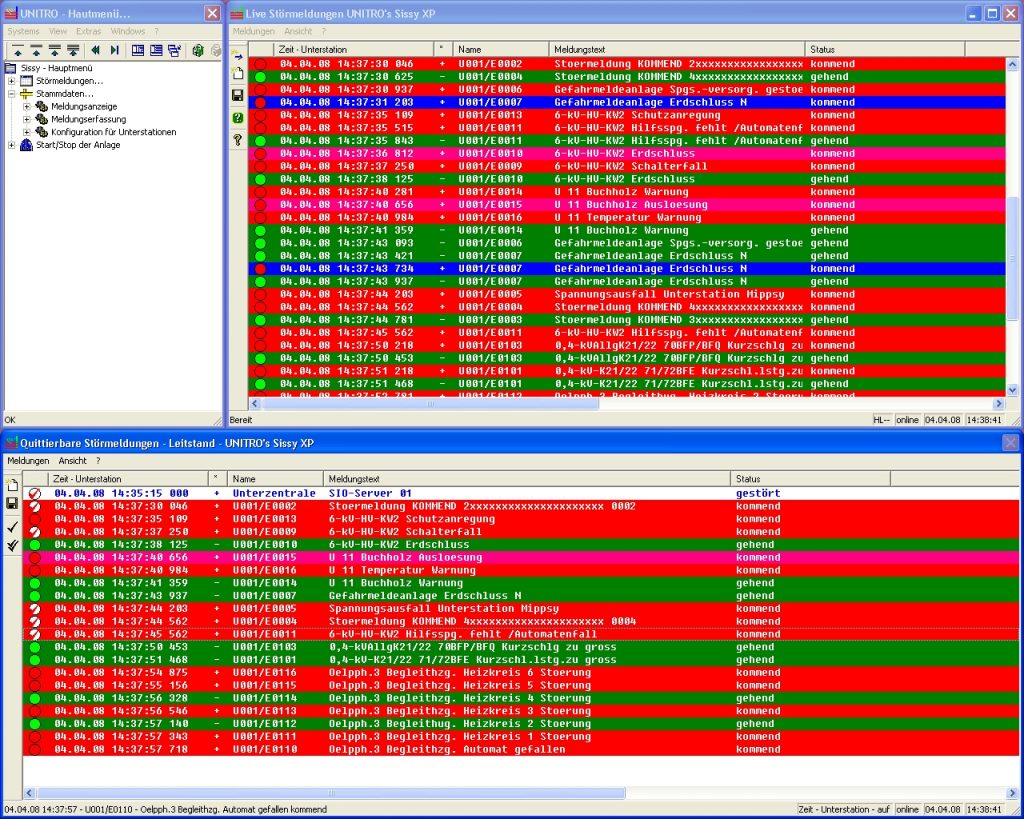Open Windows menu in UNITRO Hauptmenü window
Image resolution: width=1024 pixels, height=819 pixels.
tap(127, 31)
